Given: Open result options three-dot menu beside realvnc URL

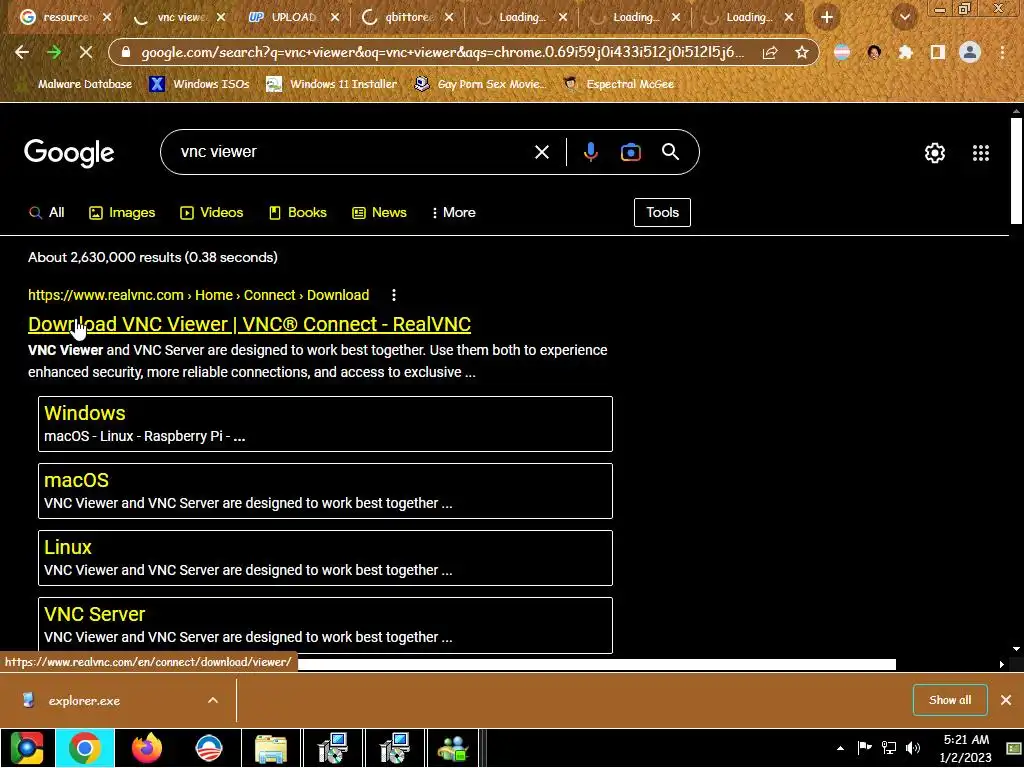Looking at the screenshot, I should pyautogui.click(x=394, y=295).
